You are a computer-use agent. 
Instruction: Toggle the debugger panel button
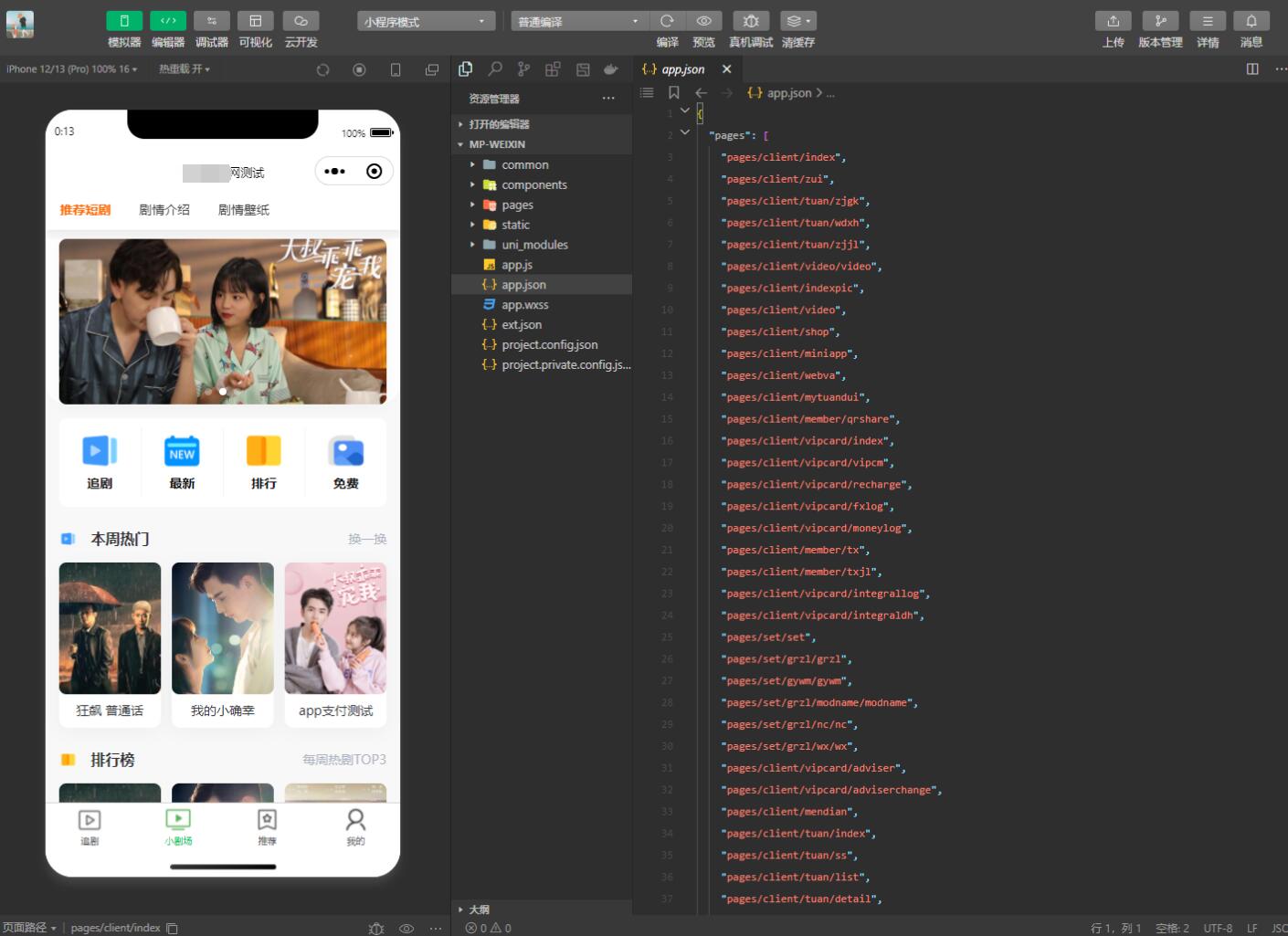211,21
